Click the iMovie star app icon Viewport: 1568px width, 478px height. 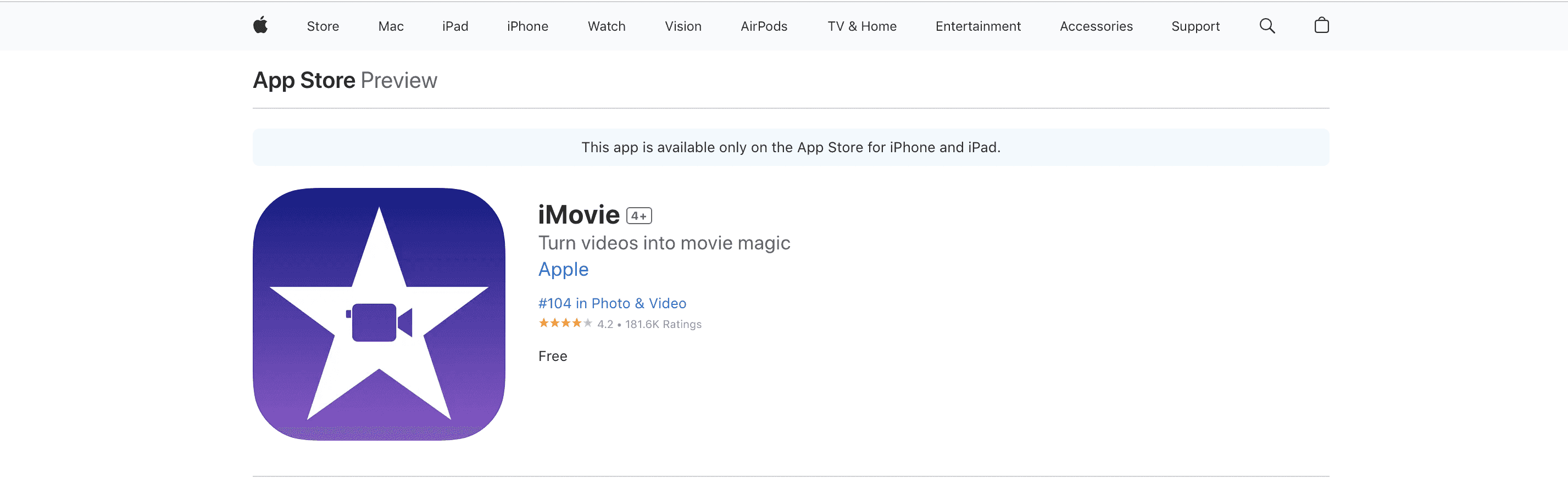click(379, 314)
